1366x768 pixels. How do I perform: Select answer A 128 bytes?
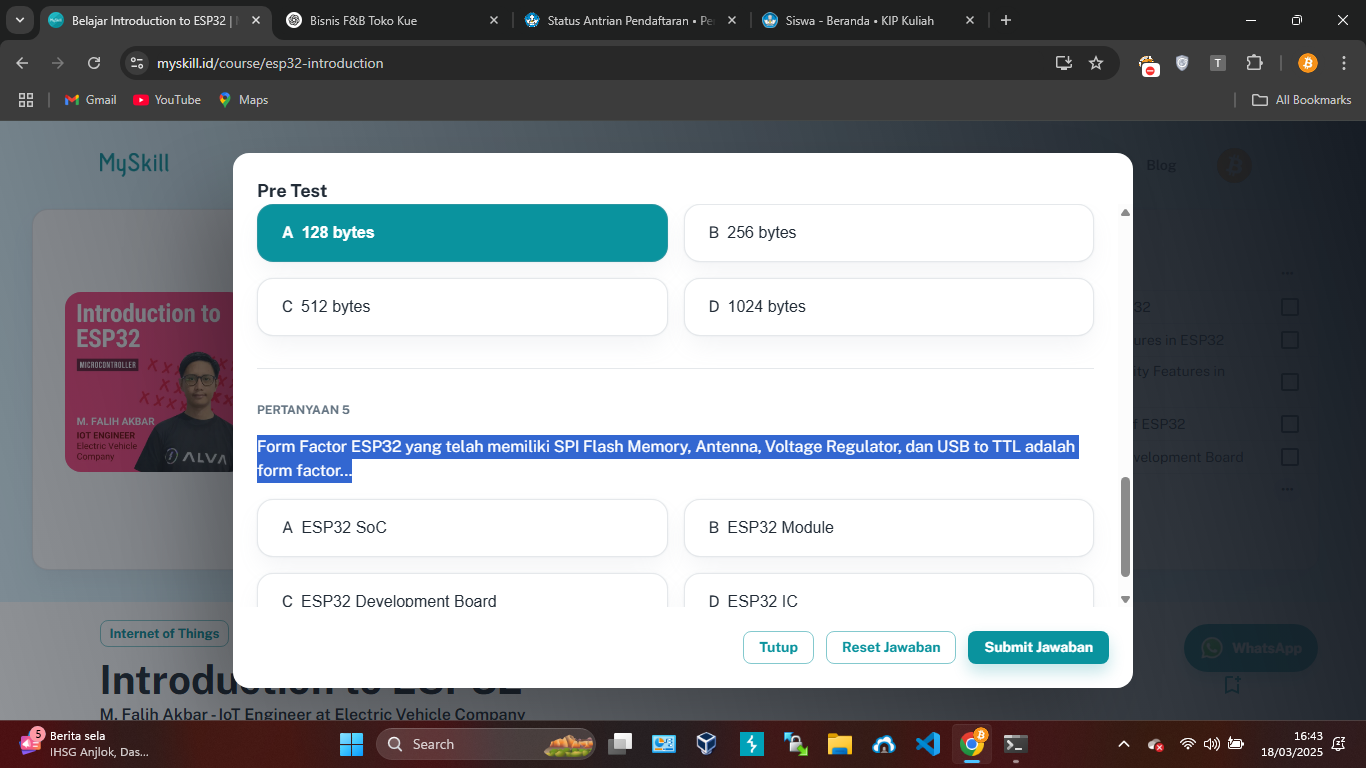pyautogui.click(x=462, y=233)
